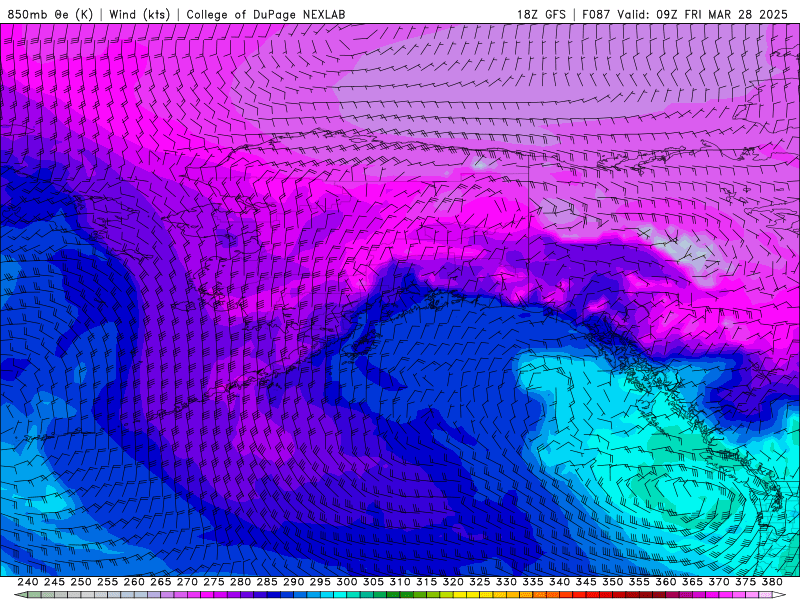Click the 260 value on the color scale
800x600 pixels.
click(134, 582)
